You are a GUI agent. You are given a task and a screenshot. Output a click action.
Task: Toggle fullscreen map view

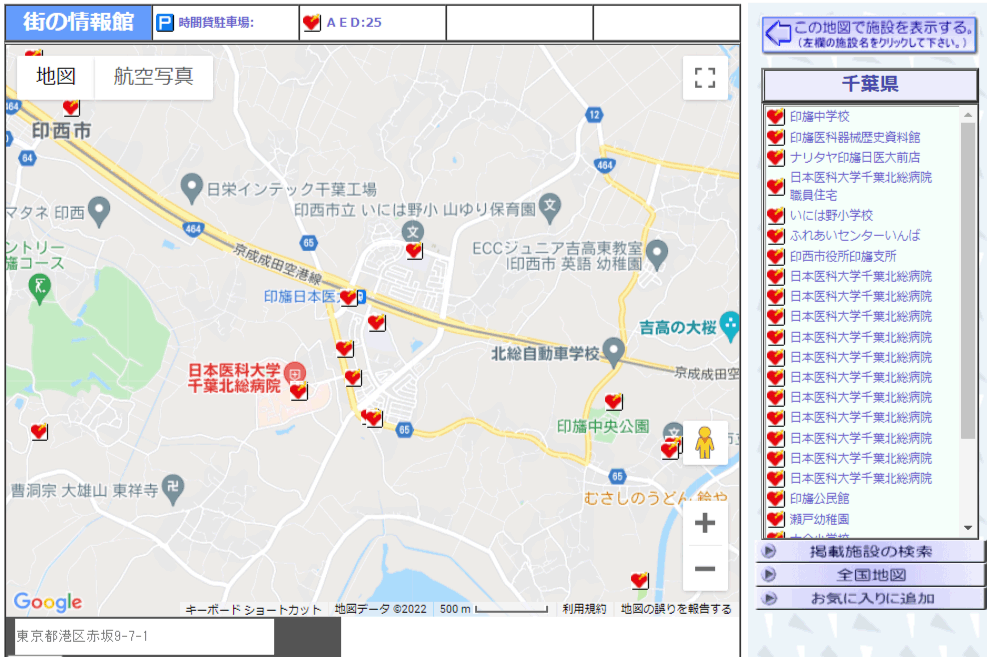click(x=705, y=78)
